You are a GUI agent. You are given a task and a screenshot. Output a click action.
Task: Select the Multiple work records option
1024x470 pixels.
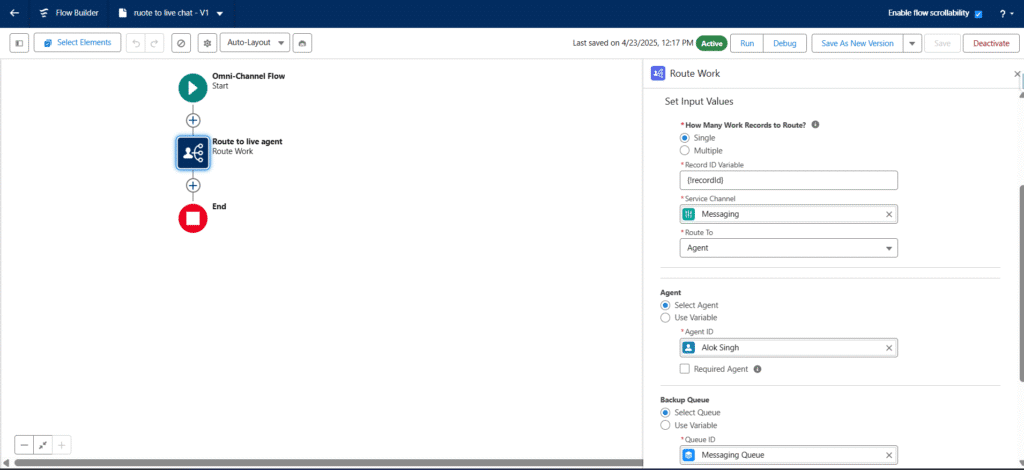[685, 150]
